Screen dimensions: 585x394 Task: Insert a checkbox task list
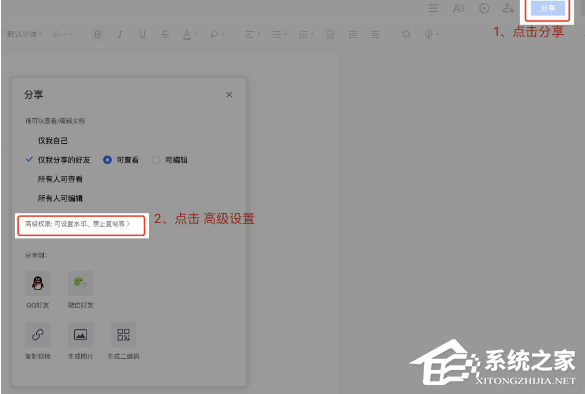[330, 34]
